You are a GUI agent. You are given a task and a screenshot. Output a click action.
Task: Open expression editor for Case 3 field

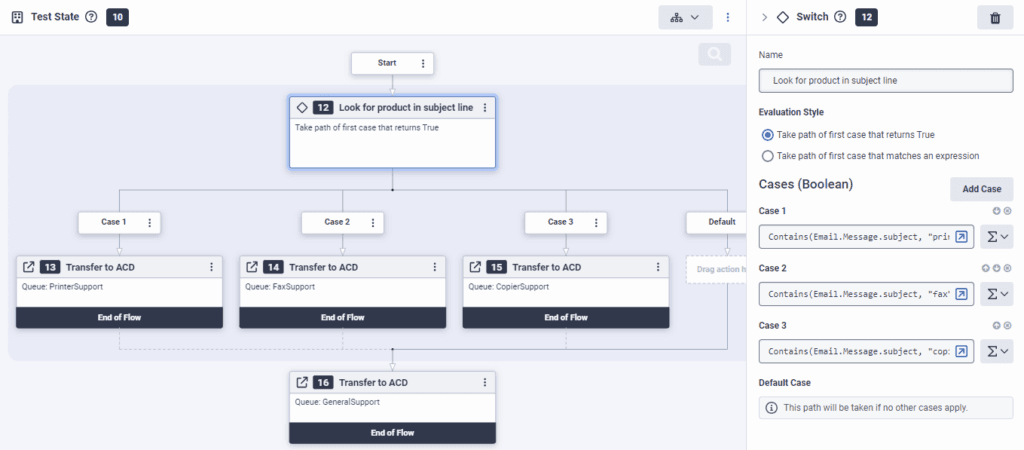click(x=961, y=351)
